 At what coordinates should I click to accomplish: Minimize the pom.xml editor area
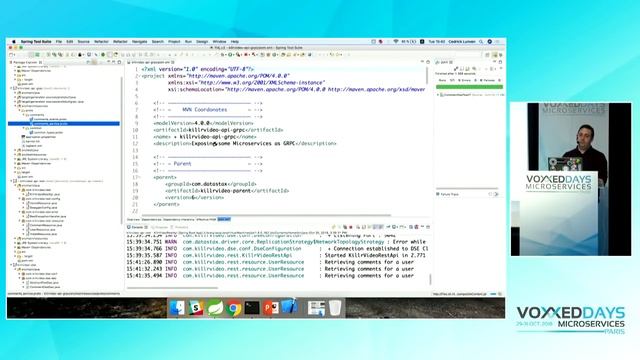pyautogui.click(x=422, y=62)
